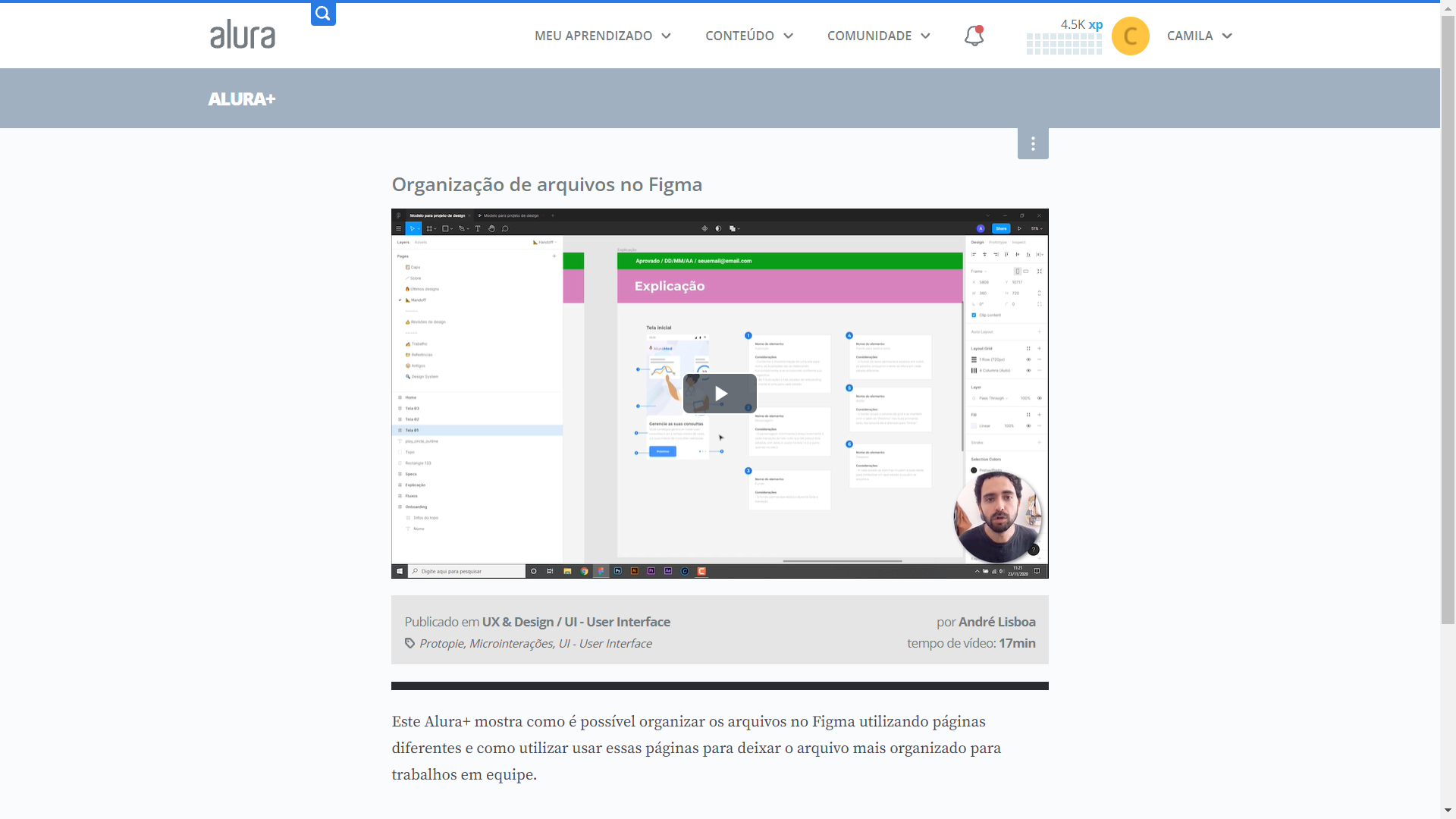Click the notification bell icon
Screen dimensions: 1456x819
click(974, 36)
